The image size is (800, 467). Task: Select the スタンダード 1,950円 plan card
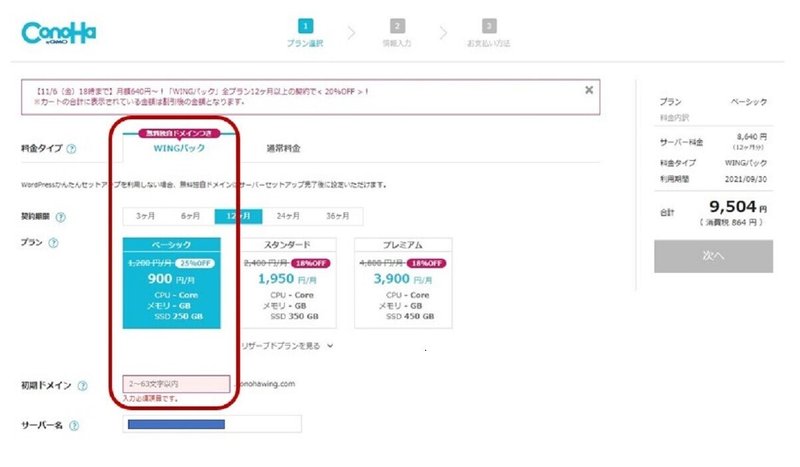pos(287,283)
